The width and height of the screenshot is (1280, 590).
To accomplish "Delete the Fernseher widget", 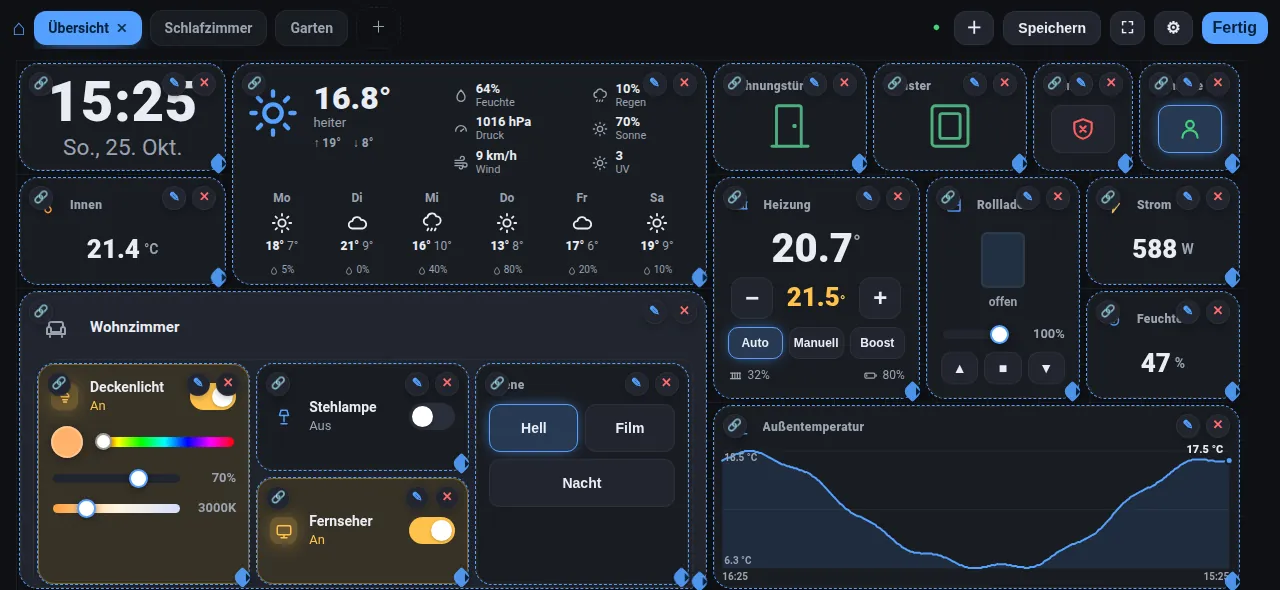I will (447, 497).
